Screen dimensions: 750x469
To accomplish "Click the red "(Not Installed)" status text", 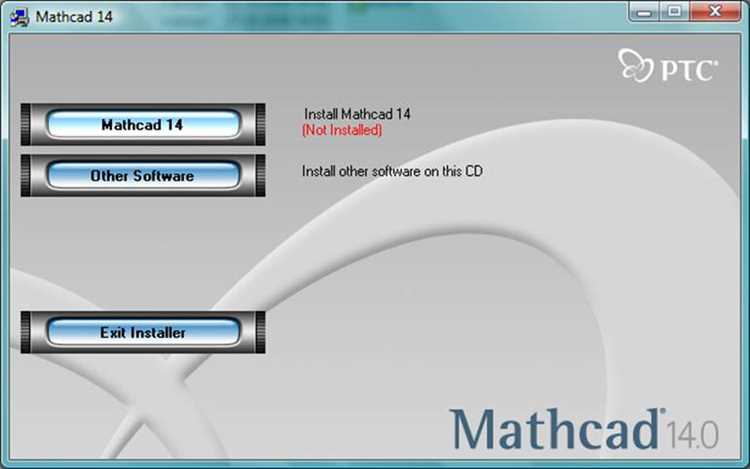I will click(x=342, y=130).
